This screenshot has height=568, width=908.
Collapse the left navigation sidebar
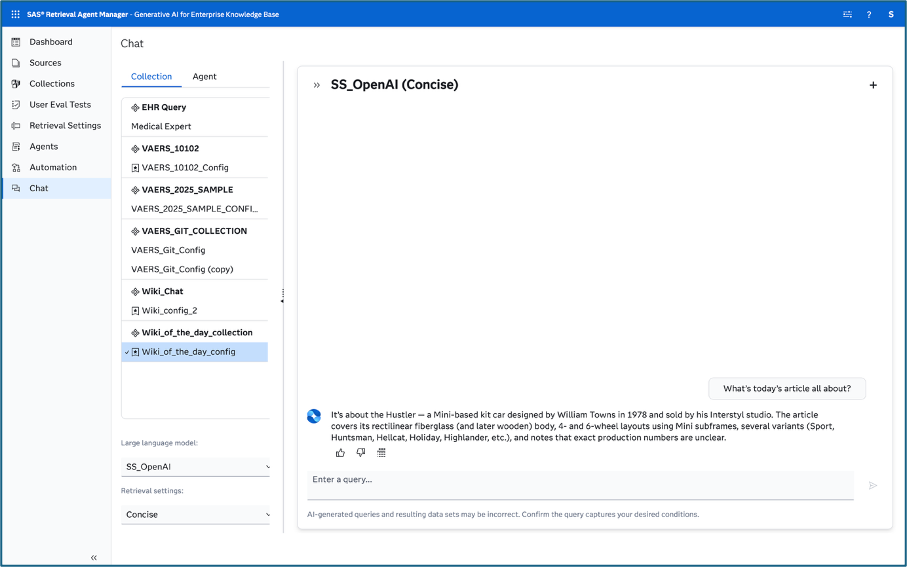[x=94, y=558]
